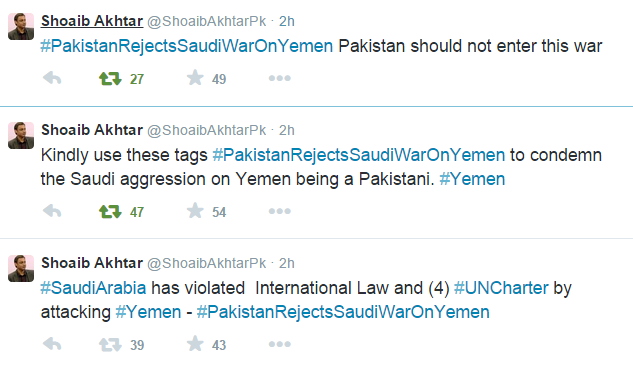Favorite the tweet with 49 favorites
Viewport: 633px width, 367px height.
coord(195,78)
